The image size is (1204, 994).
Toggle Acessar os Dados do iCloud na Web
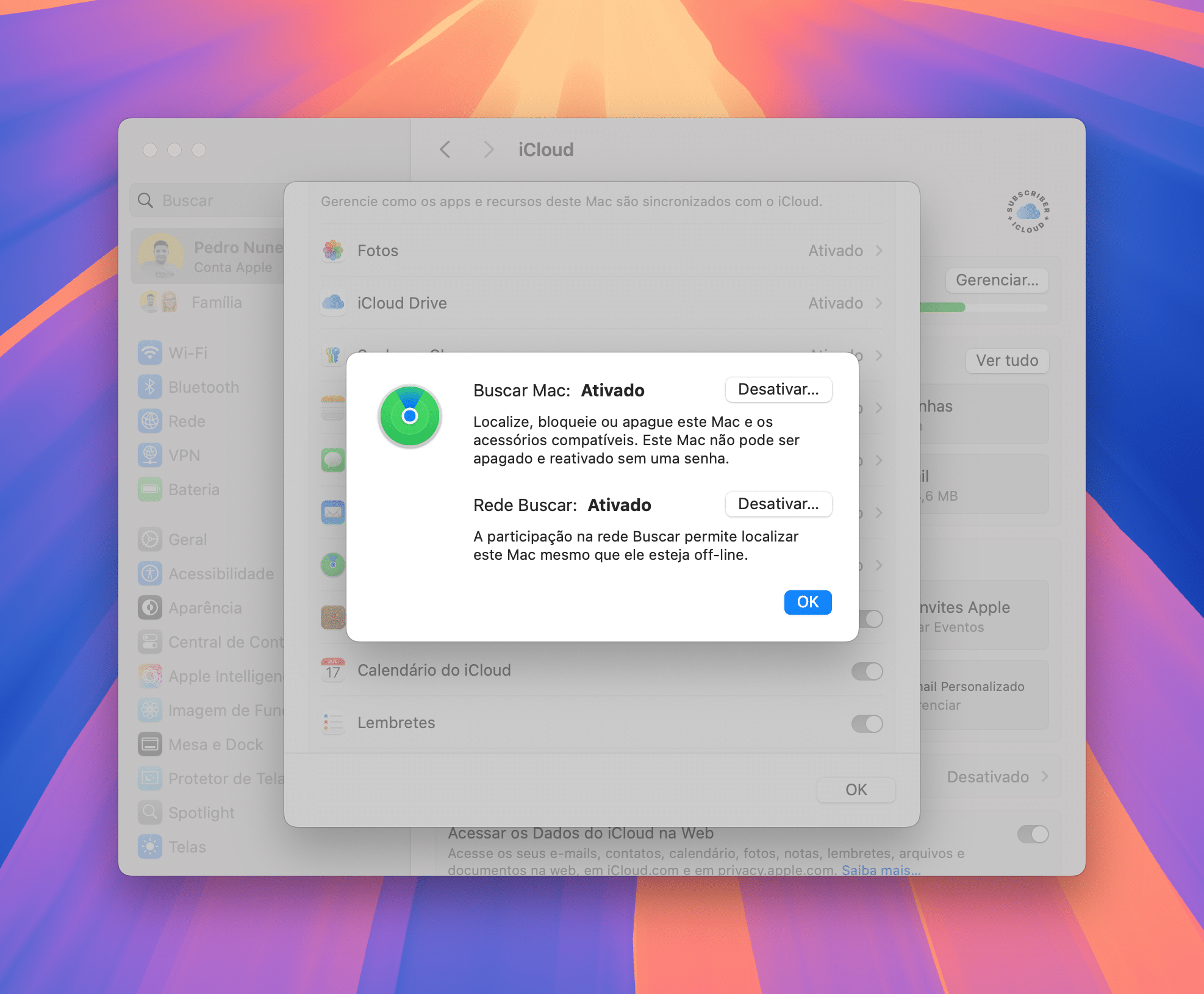coord(1033,834)
